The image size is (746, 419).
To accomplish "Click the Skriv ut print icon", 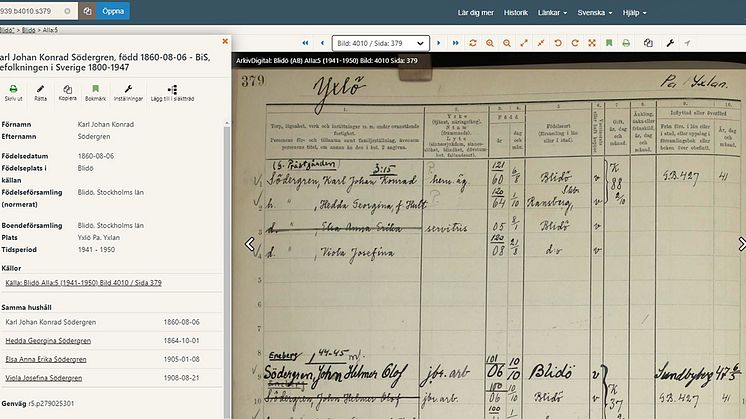I will tap(13, 92).
